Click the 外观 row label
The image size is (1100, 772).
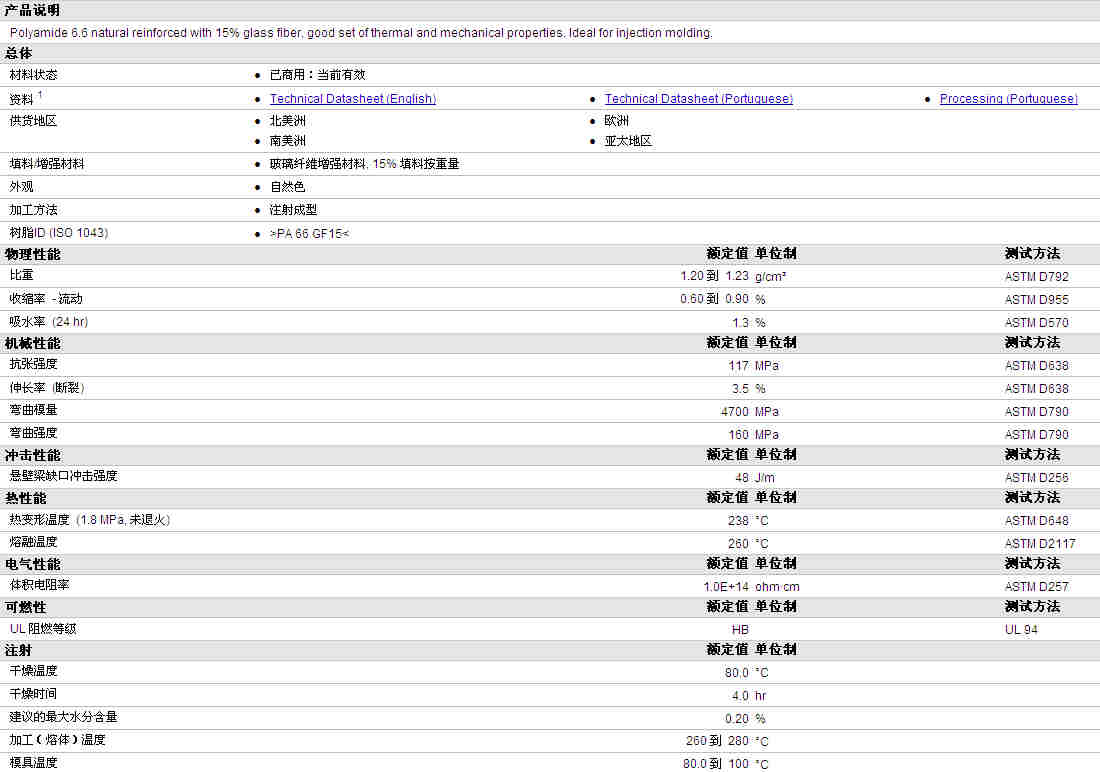click(22, 187)
